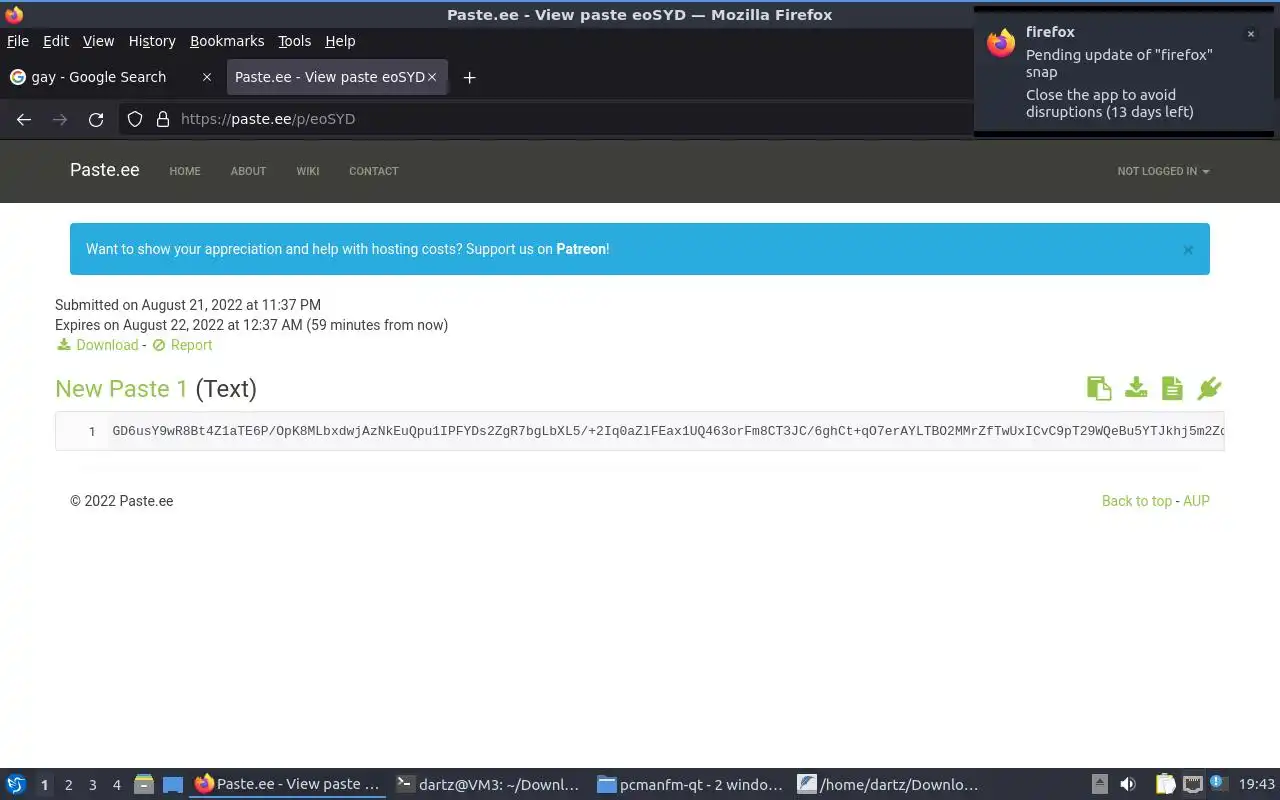Open the Tools menu
Screen dimensions: 1280x800
pos(294,41)
